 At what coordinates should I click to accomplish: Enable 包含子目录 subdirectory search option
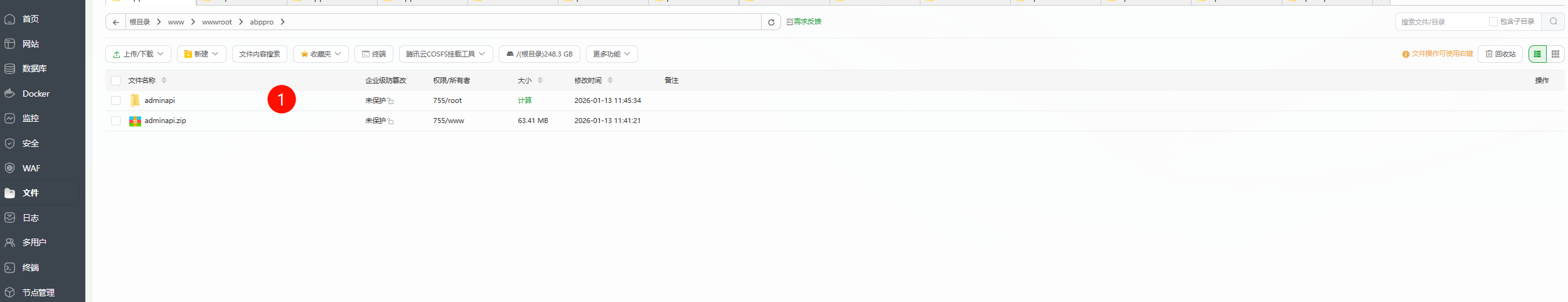pos(1493,21)
